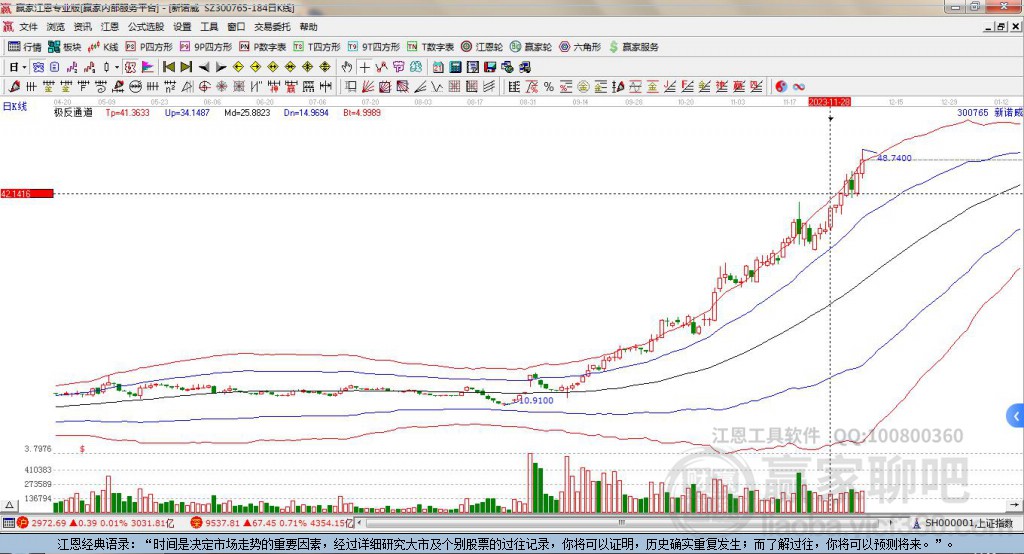Viewport: 1024px width, 554px height.
Task: Open the 9T四方形 tool
Action: pos(374,47)
